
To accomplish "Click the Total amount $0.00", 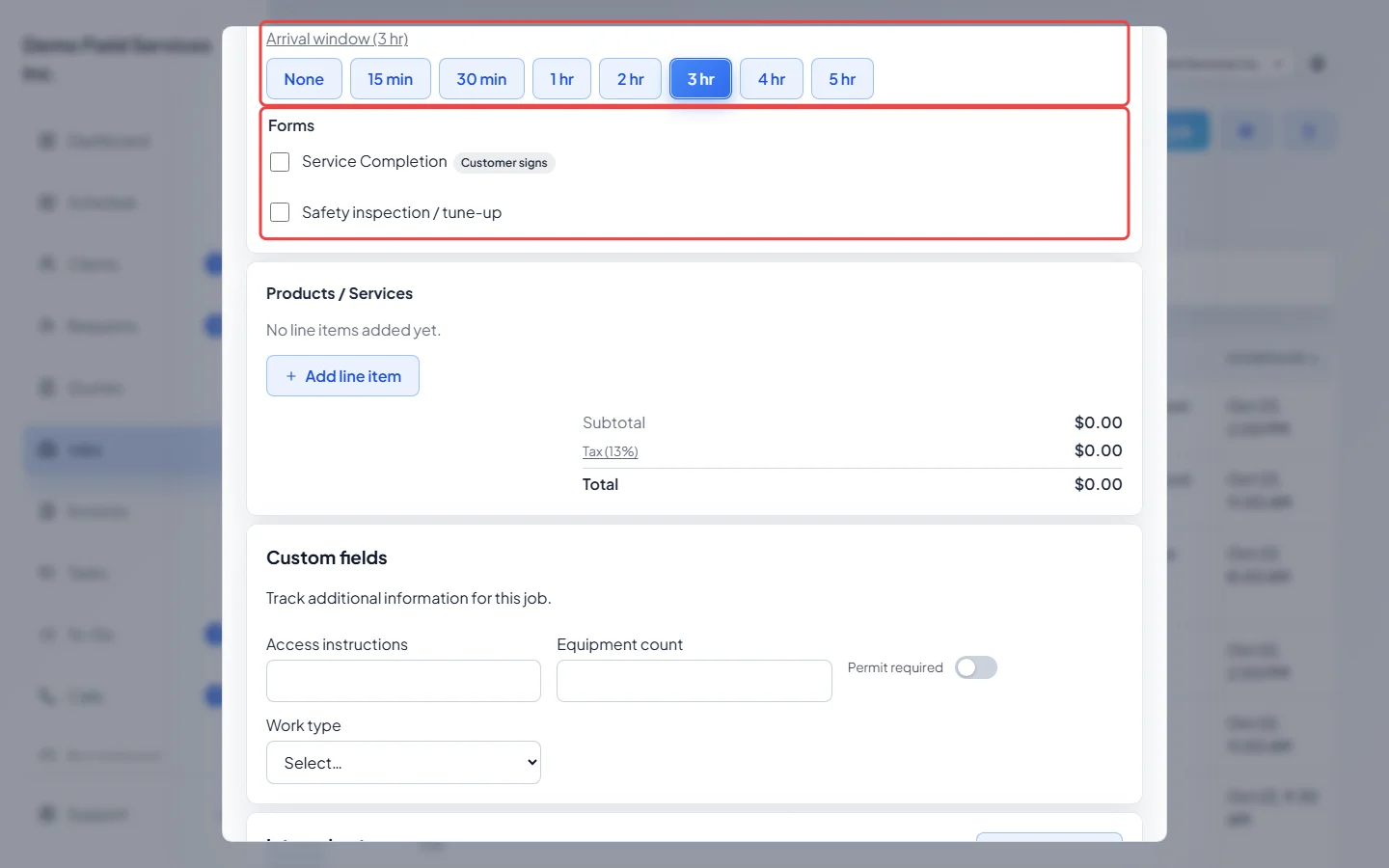I will [1098, 484].
